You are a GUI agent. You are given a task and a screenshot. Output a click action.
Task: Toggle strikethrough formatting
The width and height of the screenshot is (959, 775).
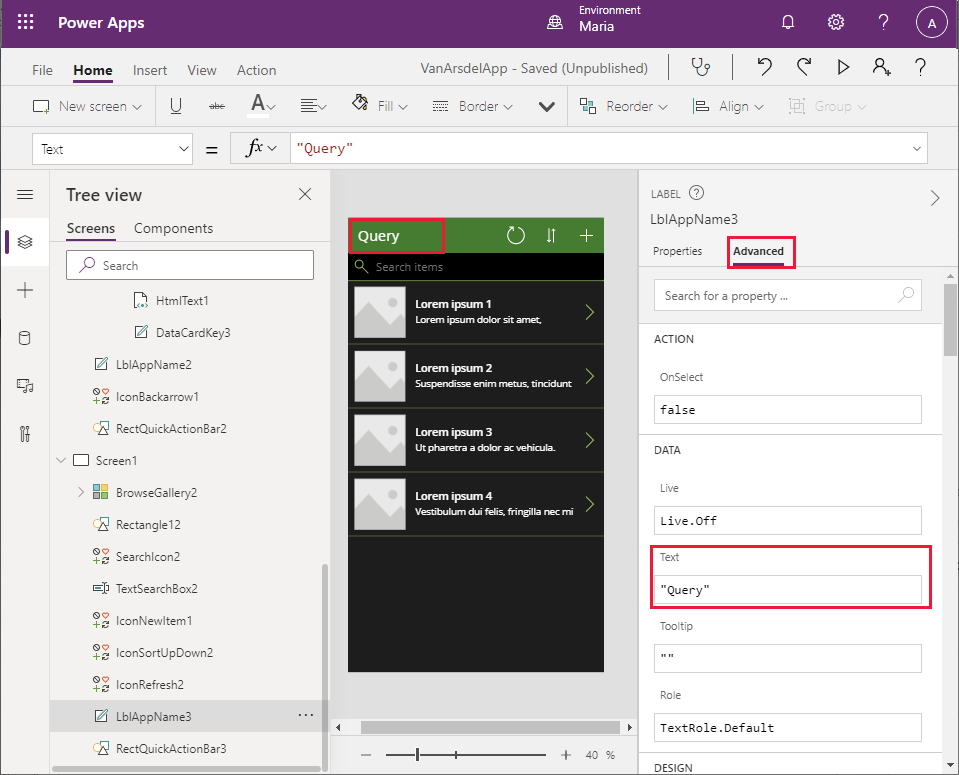coord(216,106)
